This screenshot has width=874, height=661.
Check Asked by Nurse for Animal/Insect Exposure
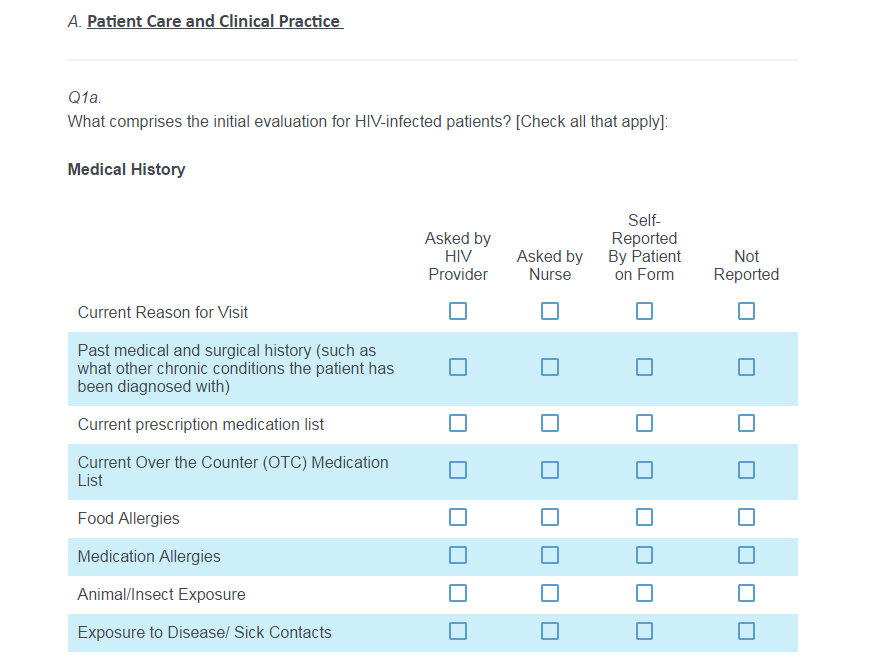pyautogui.click(x=550, y=593)
